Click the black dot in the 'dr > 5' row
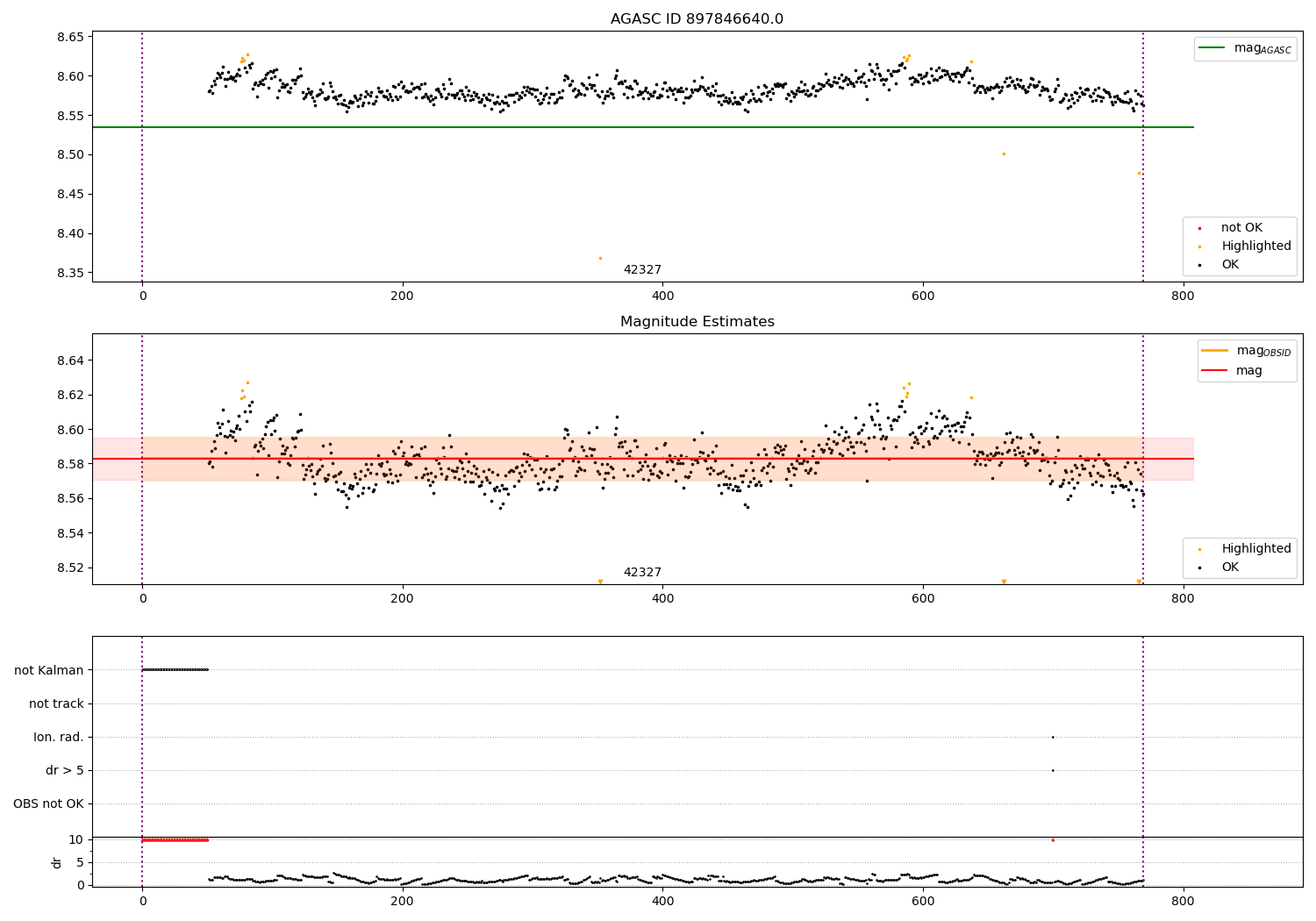The height and width of the screenshot is (921, 1316). (1053, 770)
